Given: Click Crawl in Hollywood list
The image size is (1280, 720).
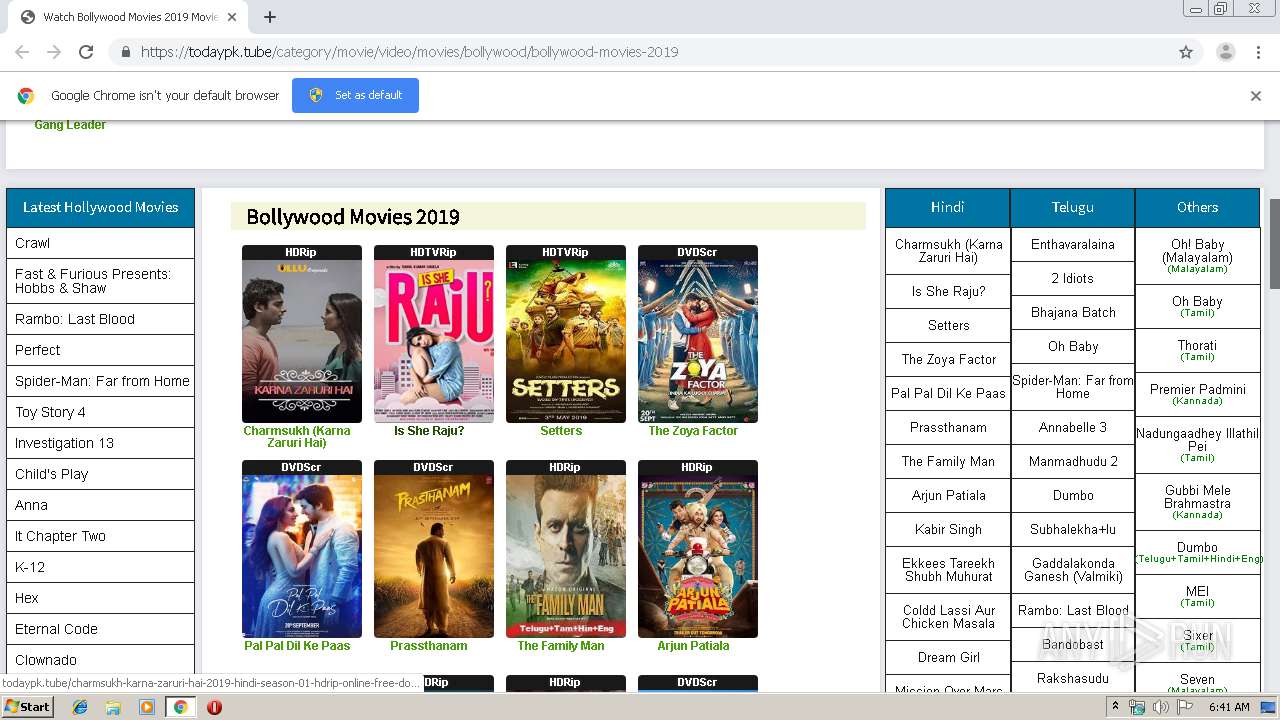Looking at the screenshot, I should (x=32, y=243).
